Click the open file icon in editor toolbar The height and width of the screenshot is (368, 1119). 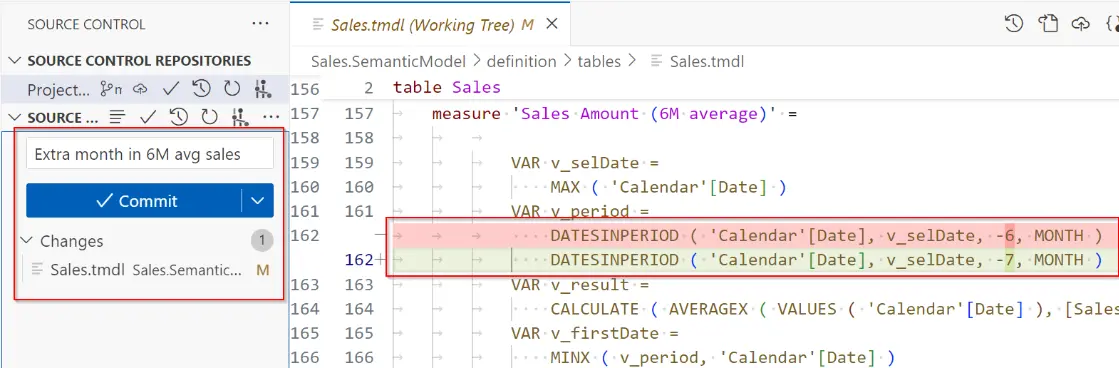click(x=1048, y=24)
